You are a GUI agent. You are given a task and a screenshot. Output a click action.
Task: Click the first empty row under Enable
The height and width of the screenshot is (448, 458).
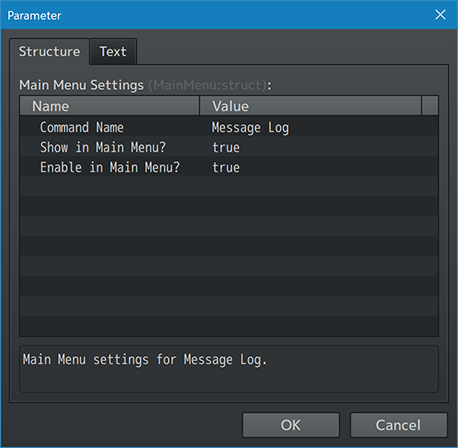click(x=229, y=186)
